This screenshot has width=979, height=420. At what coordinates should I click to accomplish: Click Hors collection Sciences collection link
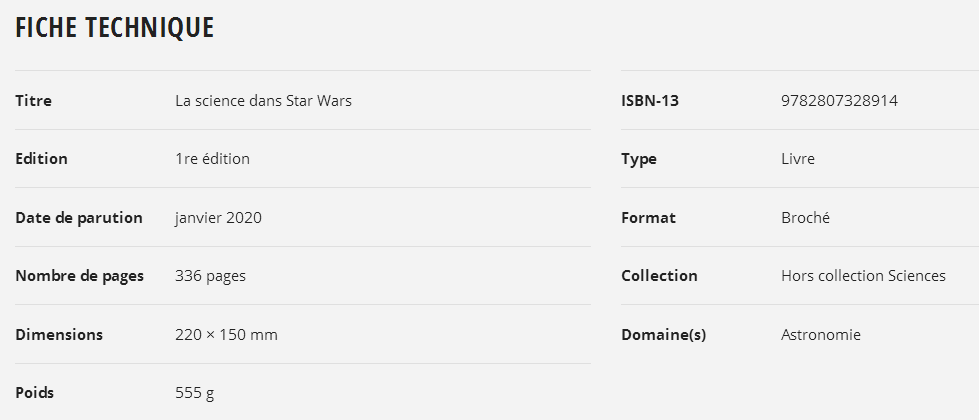[863, 276]
